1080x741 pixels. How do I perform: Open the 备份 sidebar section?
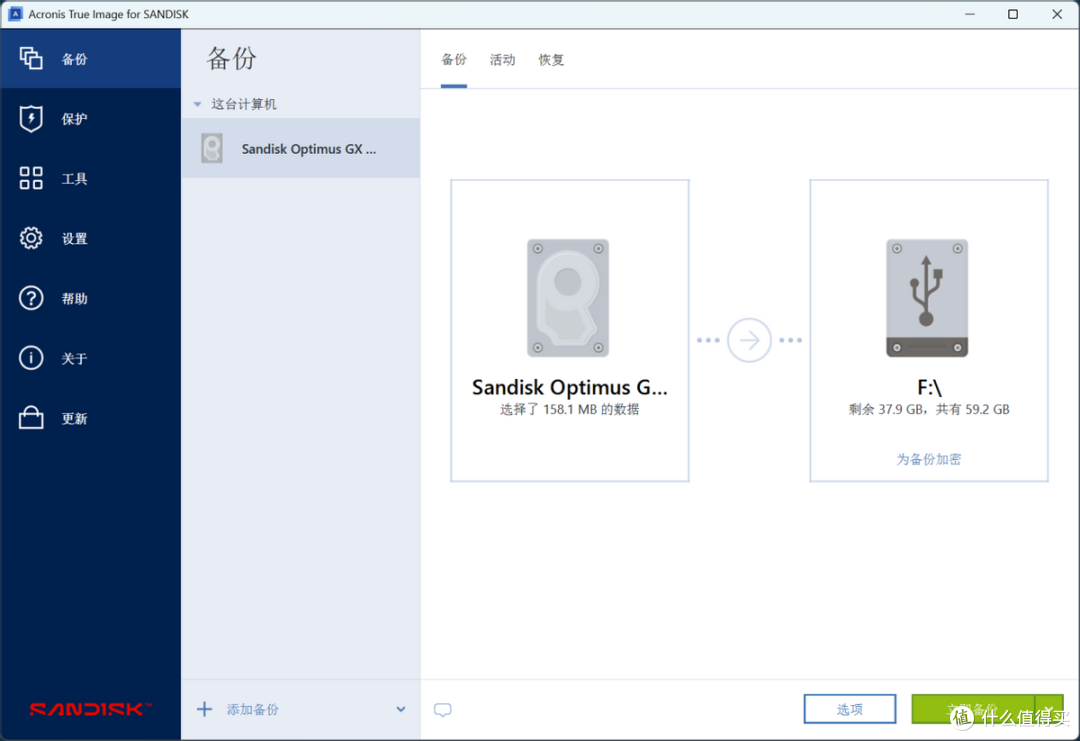(90, 59)
